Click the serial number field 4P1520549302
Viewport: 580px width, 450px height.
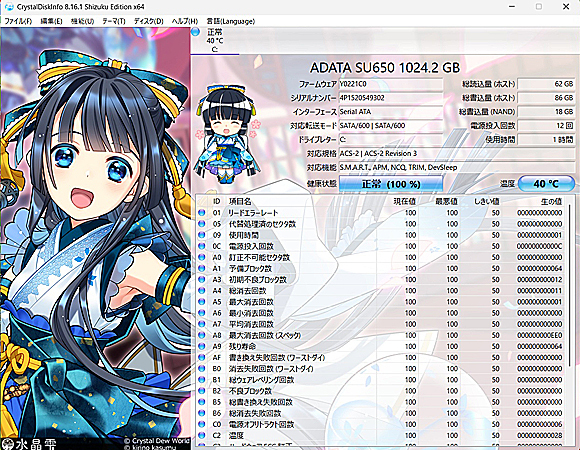(x=391, y=98)
